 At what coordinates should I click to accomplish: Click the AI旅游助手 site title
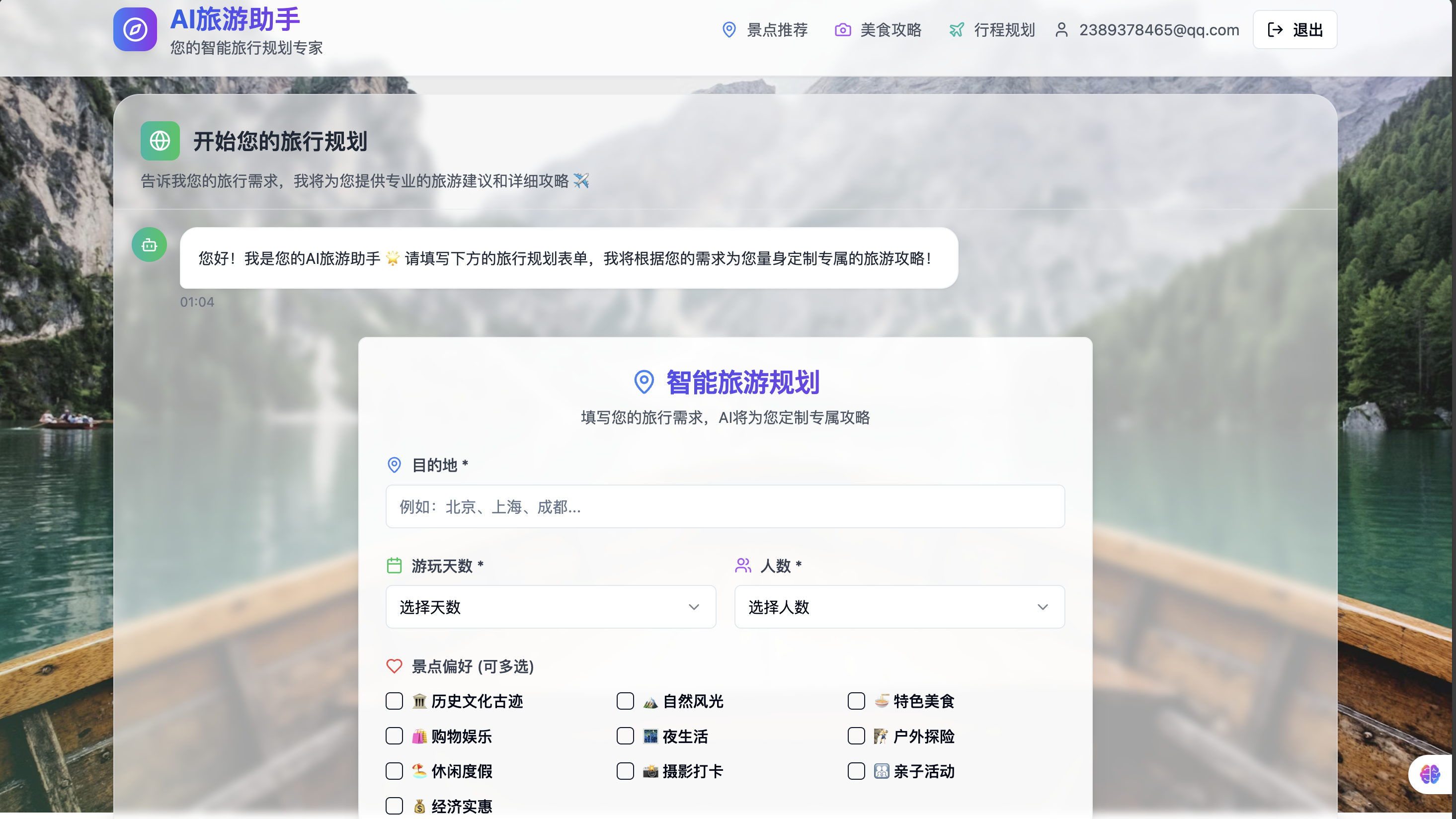point(235,19)
